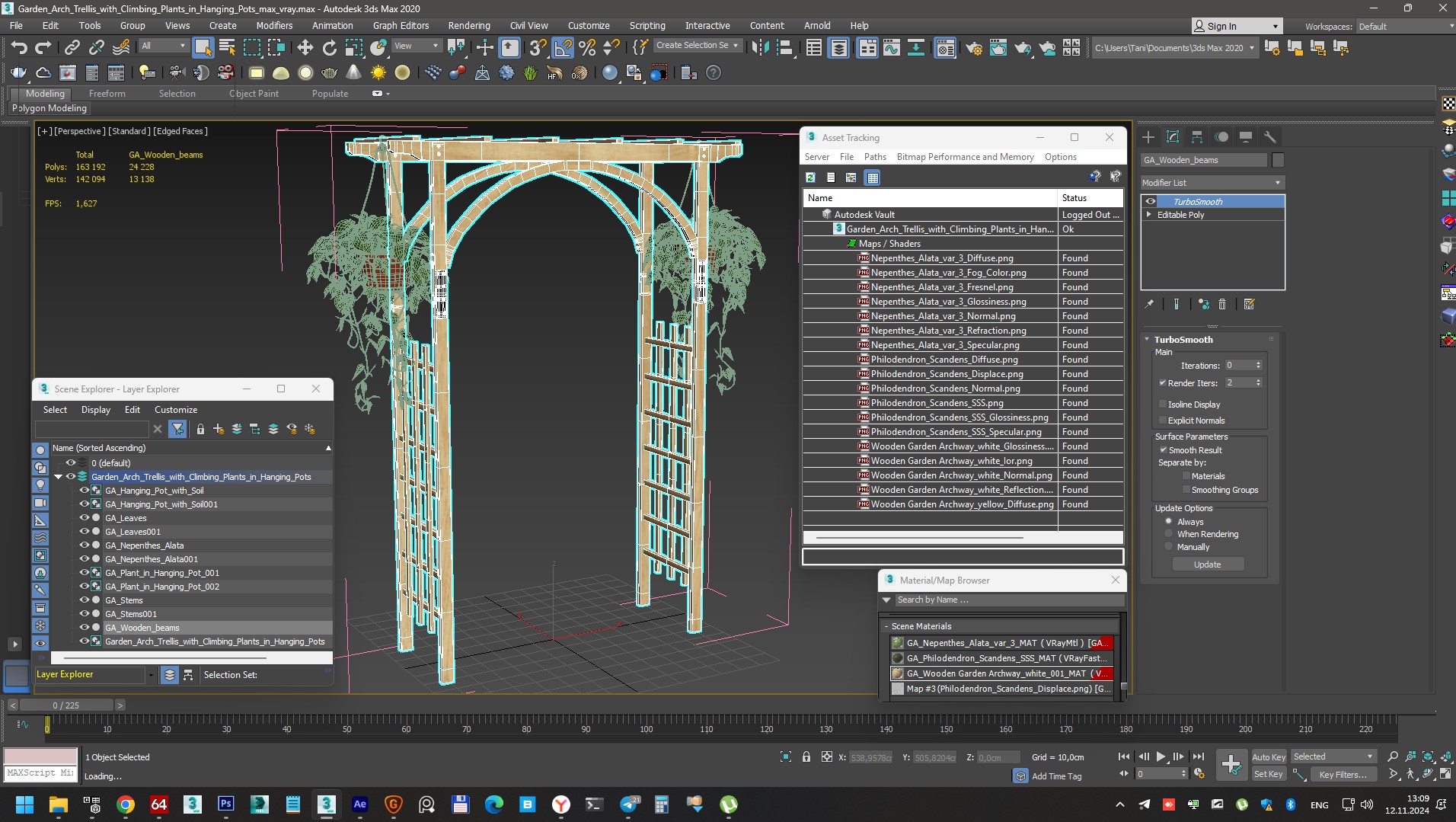Switch to the Freeform ribbon tab
The image size is (1456, 822).
tap(107, 94)
